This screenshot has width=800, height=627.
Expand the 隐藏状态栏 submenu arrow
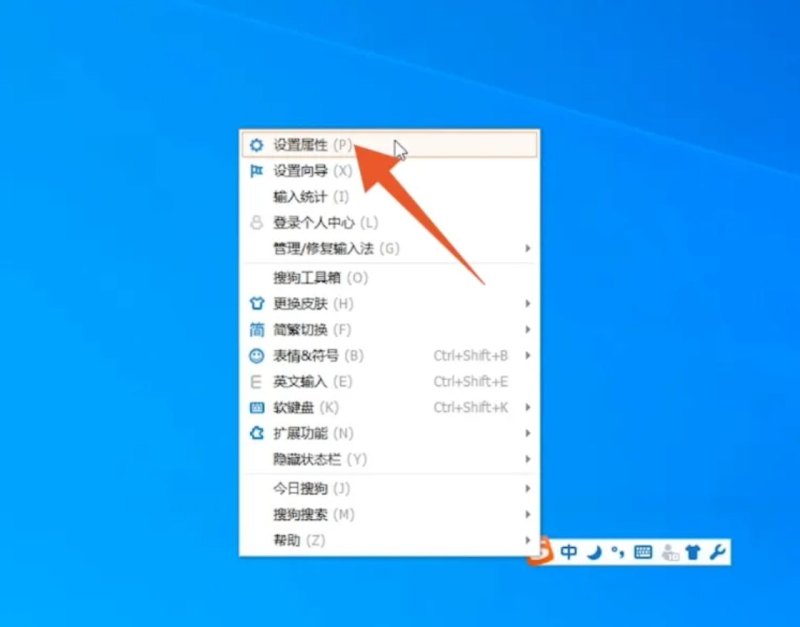click(528, 459)
